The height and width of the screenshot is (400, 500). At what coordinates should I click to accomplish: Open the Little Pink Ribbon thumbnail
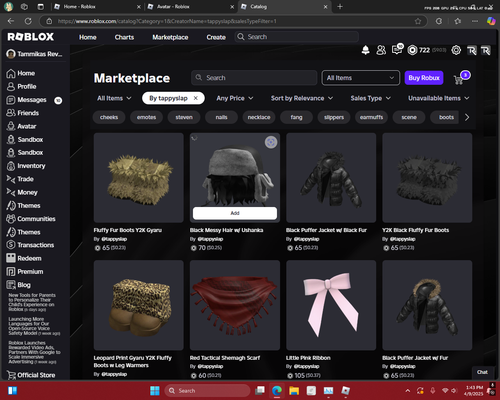coord(331,305)
